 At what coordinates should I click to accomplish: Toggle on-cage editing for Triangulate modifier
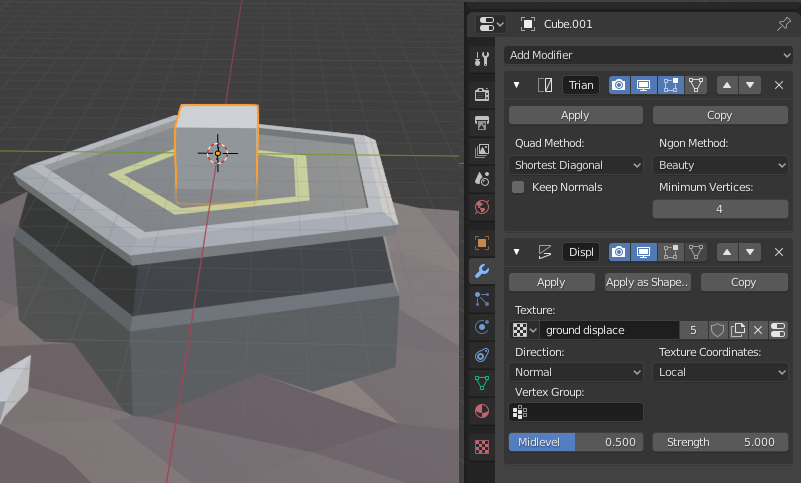(x=696, y=85)
